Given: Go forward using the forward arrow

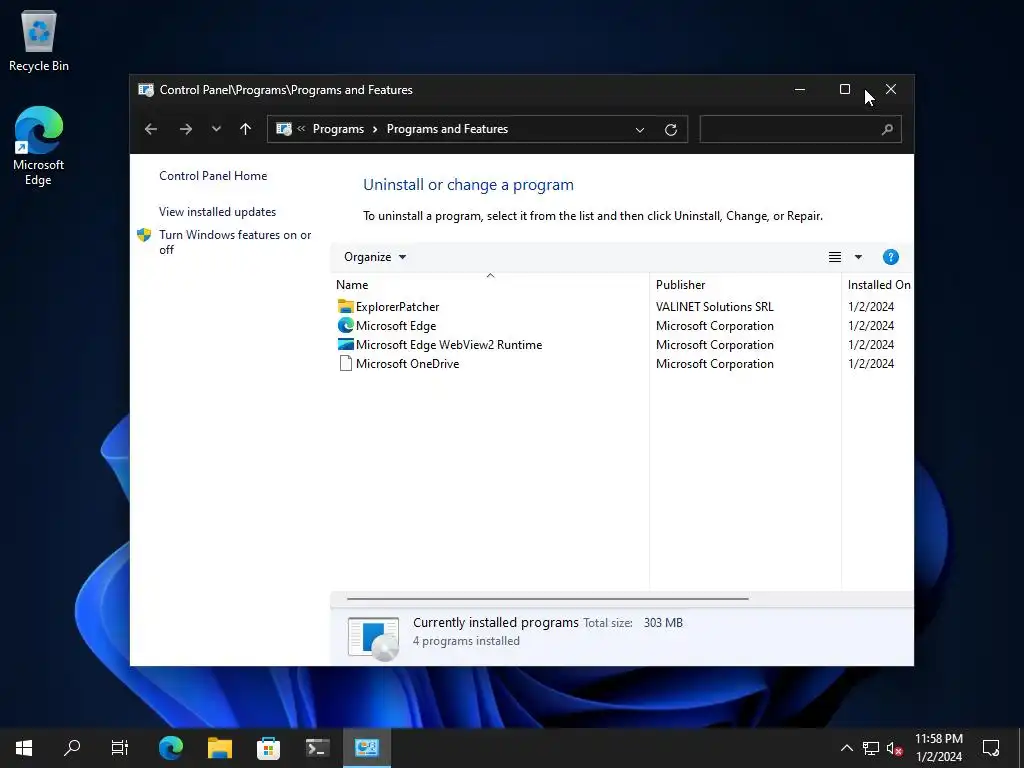Looking at the screenshot, I should (x=186, y=129).
